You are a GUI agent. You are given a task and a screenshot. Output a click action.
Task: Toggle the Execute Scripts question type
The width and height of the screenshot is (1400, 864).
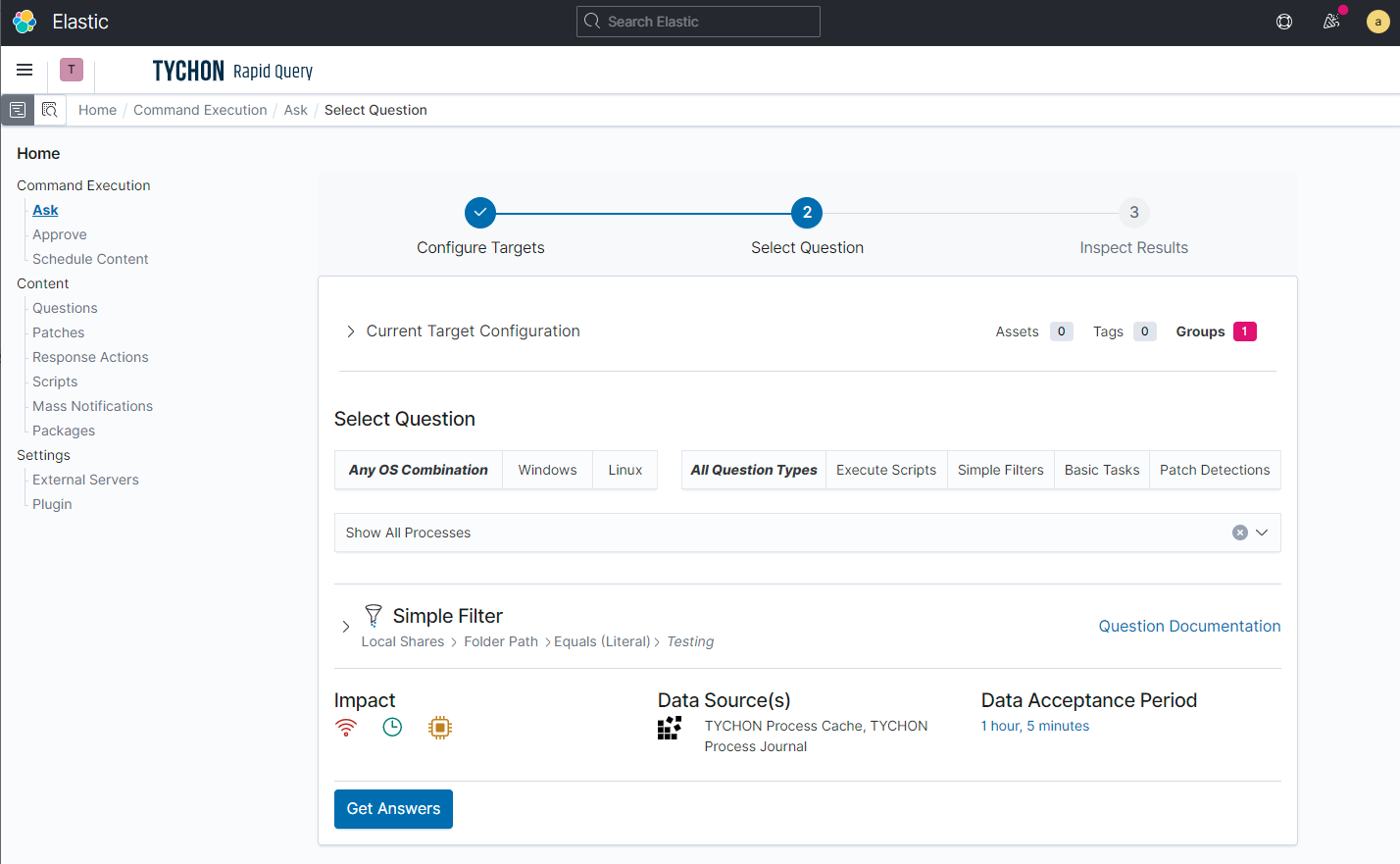coord(886,470)
